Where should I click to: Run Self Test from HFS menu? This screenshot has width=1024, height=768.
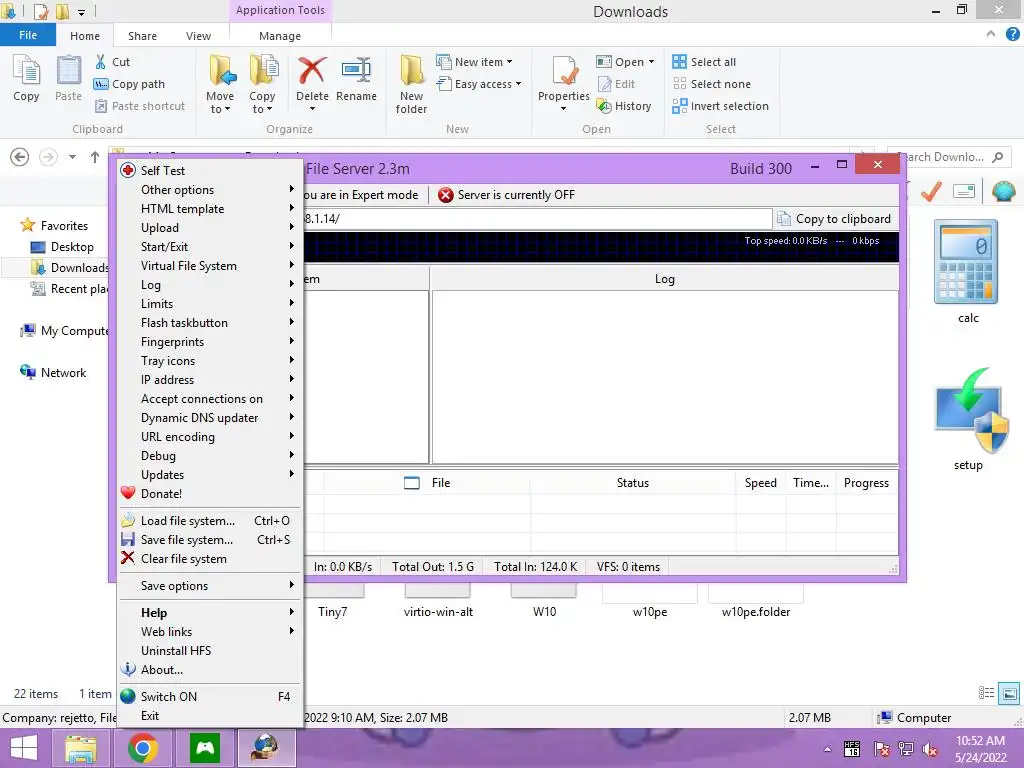[x=209, y=170]
